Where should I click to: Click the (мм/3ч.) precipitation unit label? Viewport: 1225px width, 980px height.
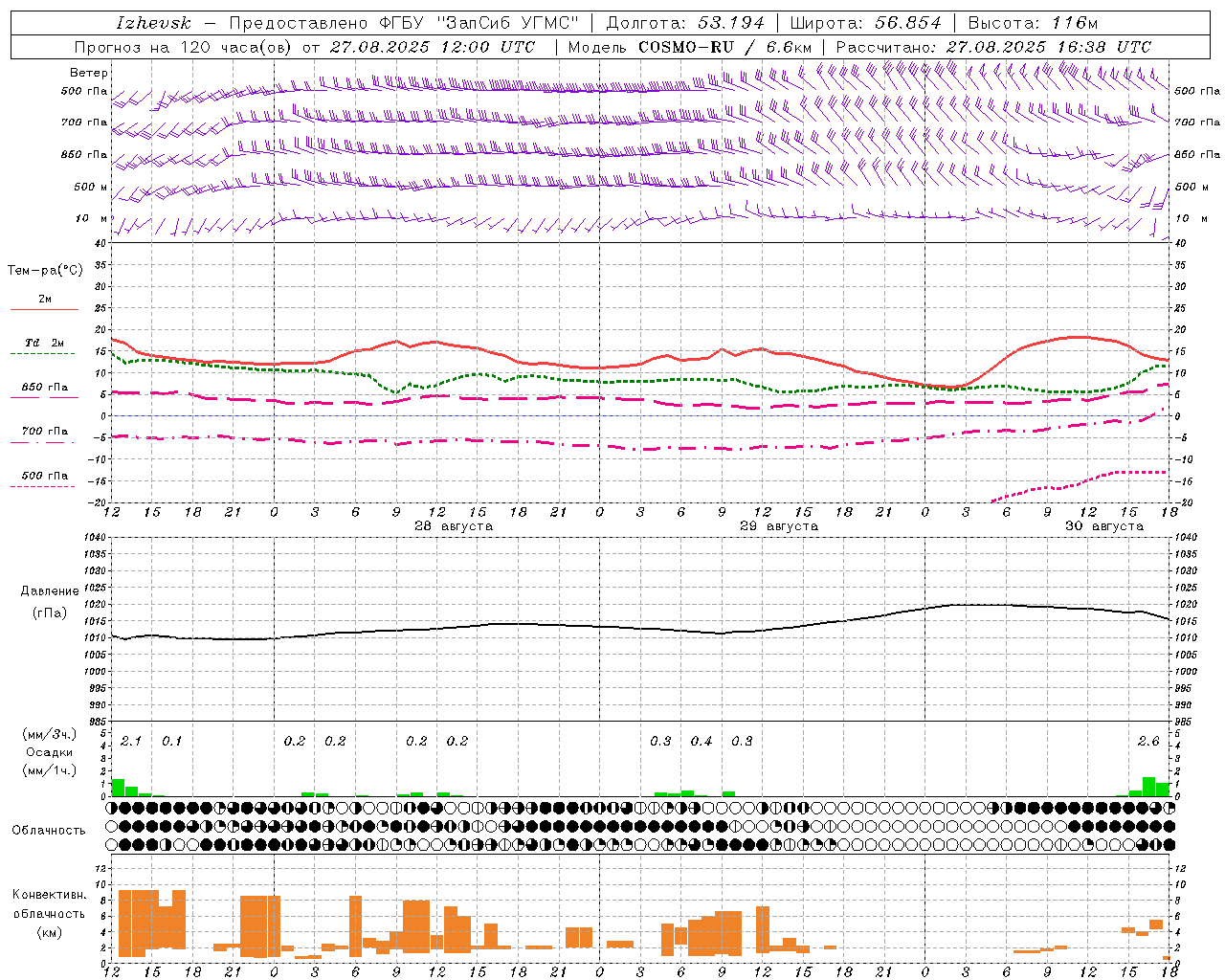pyautogui.click(x=50, y=734)
